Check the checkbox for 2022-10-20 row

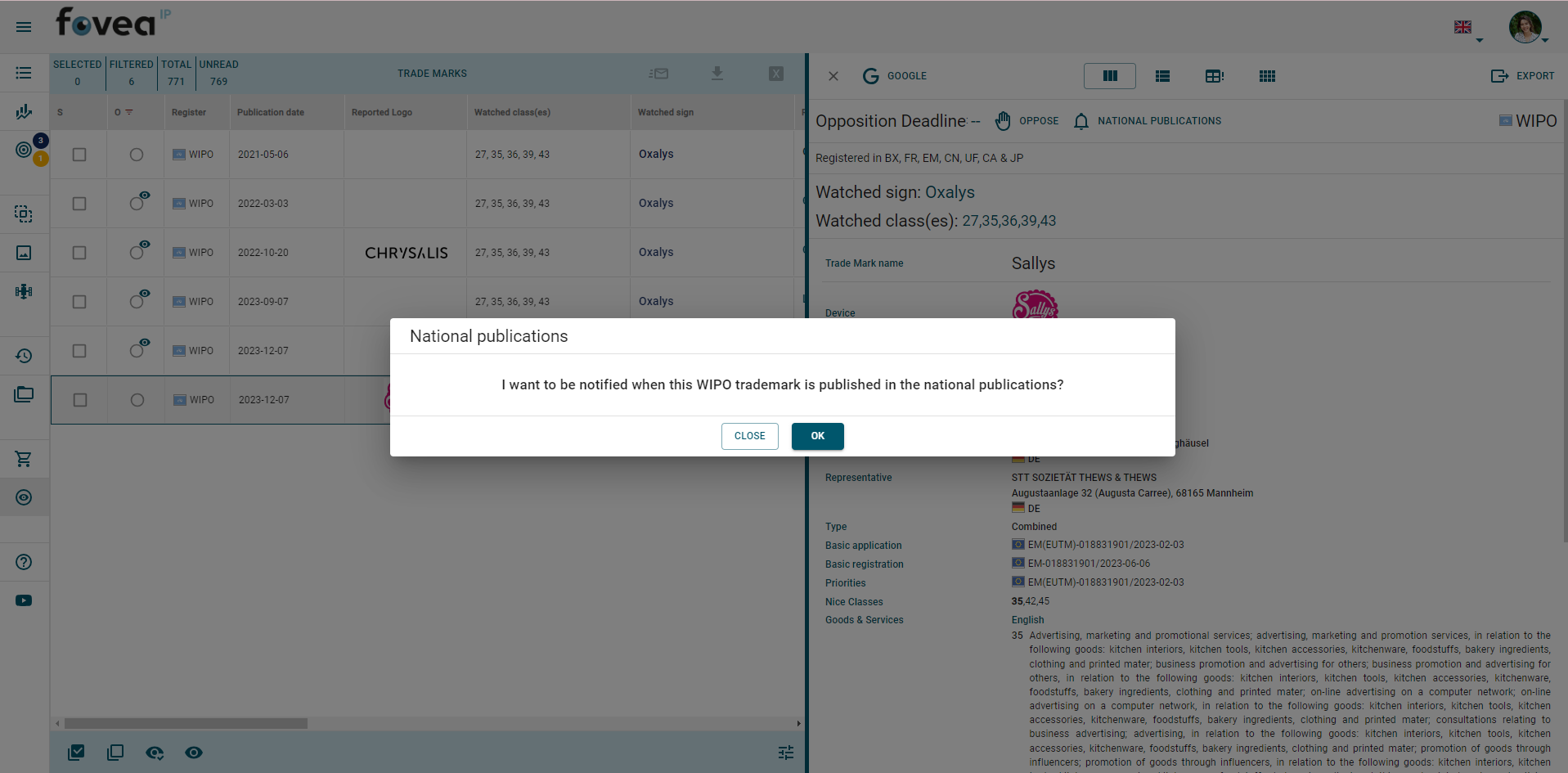tap(79, 253)
